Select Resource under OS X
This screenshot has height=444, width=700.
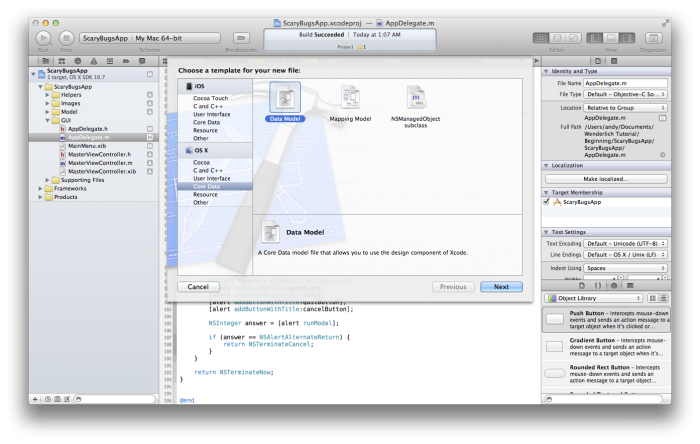click(x=205, y=195)
